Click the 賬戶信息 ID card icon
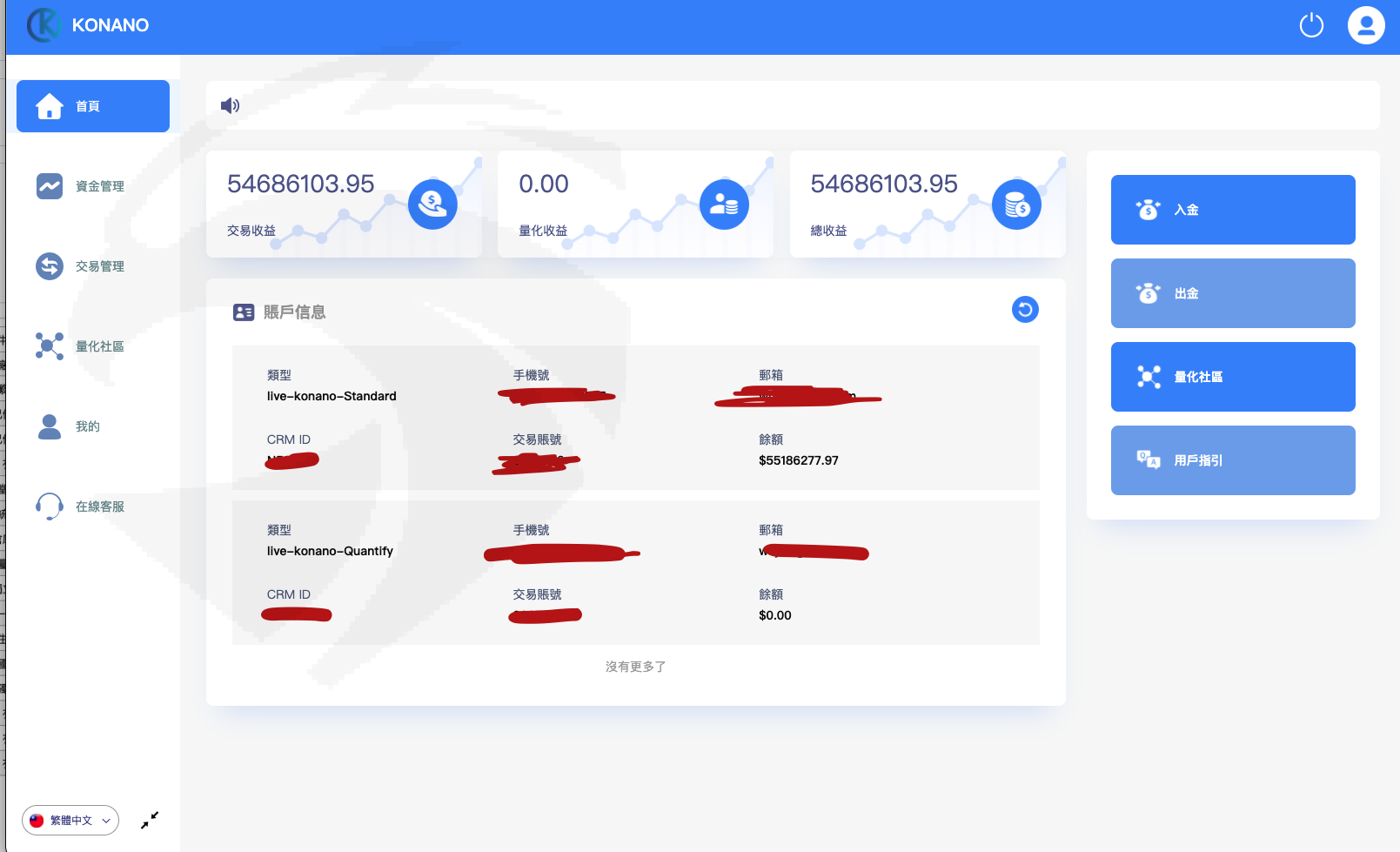 coord(244,312)
